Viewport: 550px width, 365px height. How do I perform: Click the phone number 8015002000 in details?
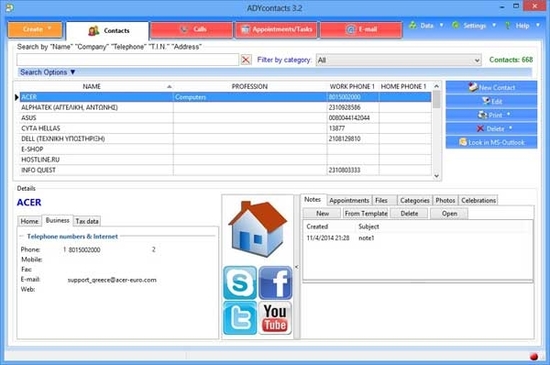(84, 250)
